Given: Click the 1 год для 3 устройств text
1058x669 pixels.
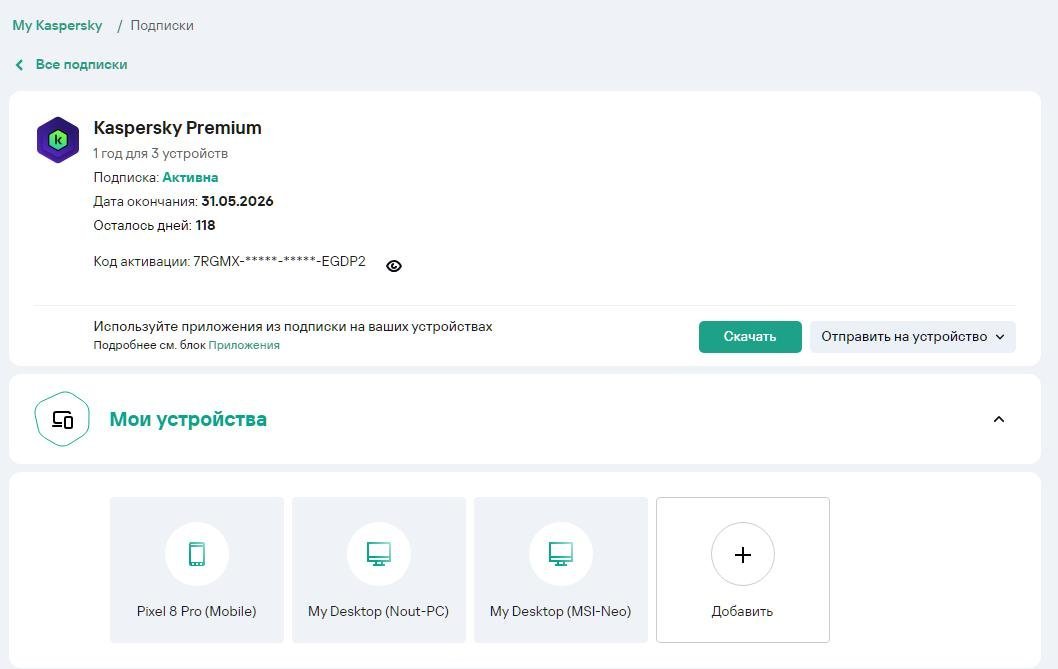Looking at the screenshot, I should click(x=161, y=154).
